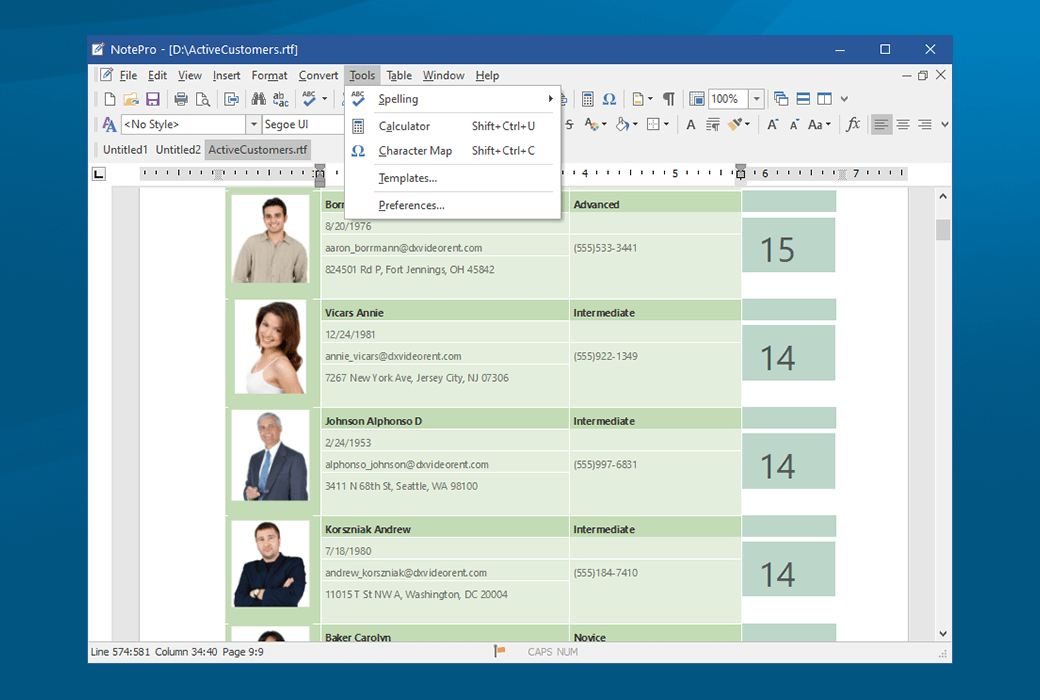Open the Format menu

(x=269, y=76)
